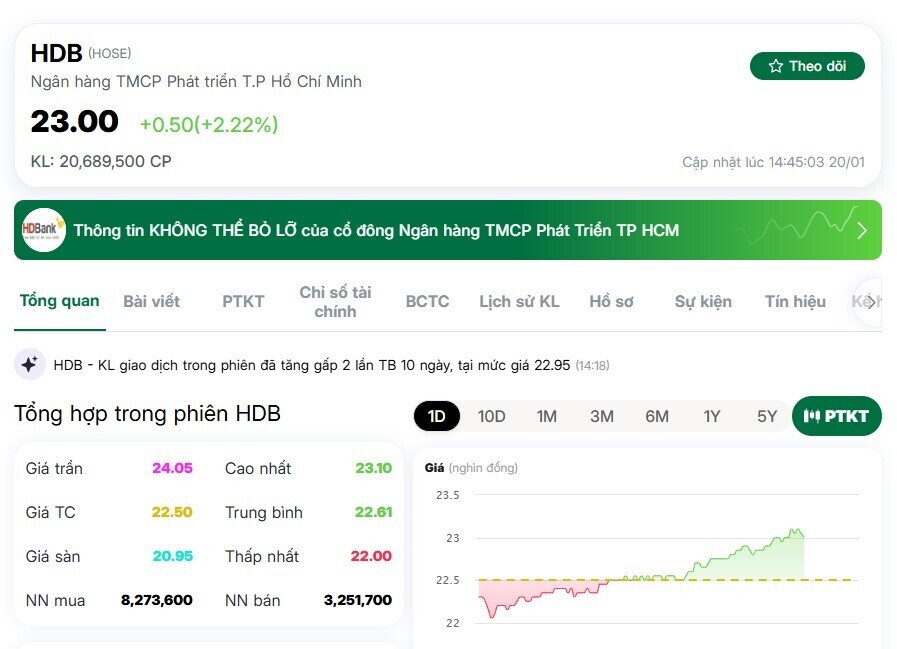Select the 5Y time range
This screenshot has height=649, width=897.
767,416
